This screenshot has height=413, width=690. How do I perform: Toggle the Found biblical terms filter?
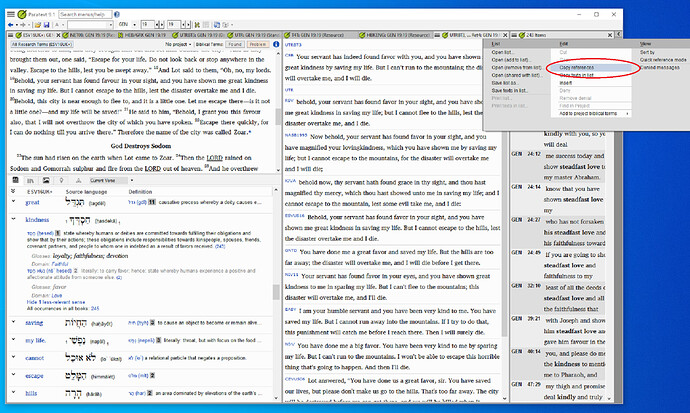coord(235,44)
